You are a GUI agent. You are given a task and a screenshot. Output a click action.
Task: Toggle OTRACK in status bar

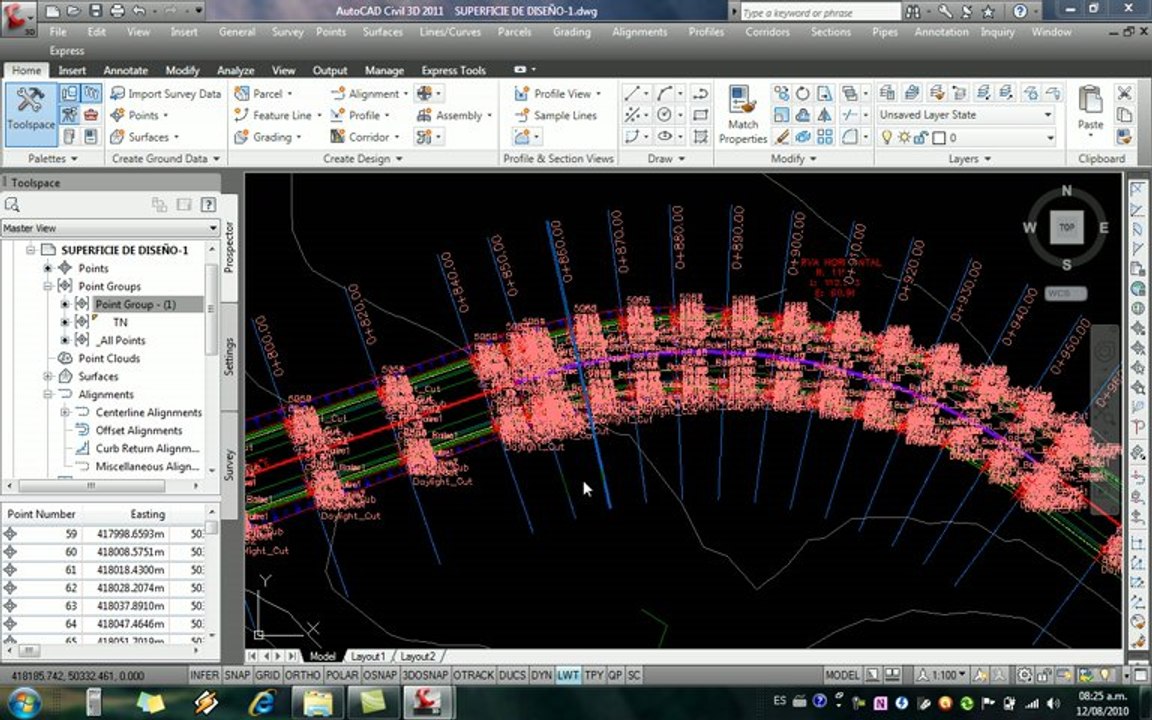(x=473, y=674)
